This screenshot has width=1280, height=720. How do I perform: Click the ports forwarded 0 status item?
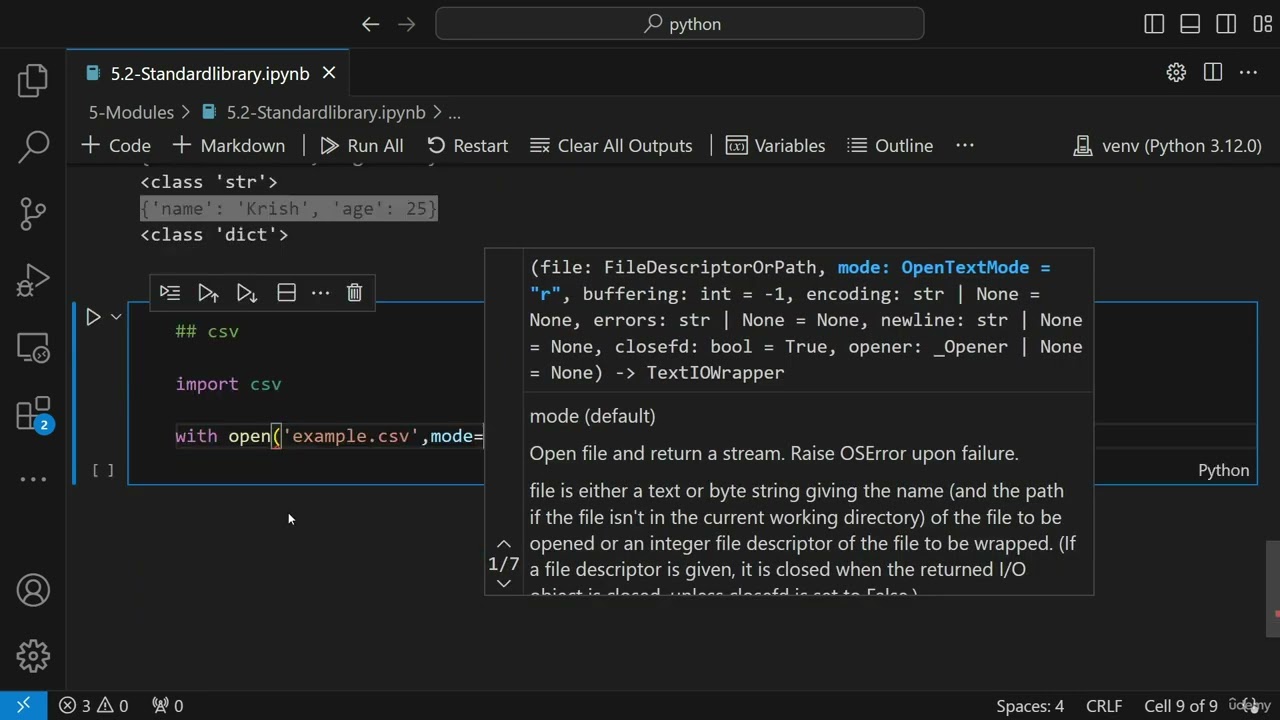pos(167,705)
